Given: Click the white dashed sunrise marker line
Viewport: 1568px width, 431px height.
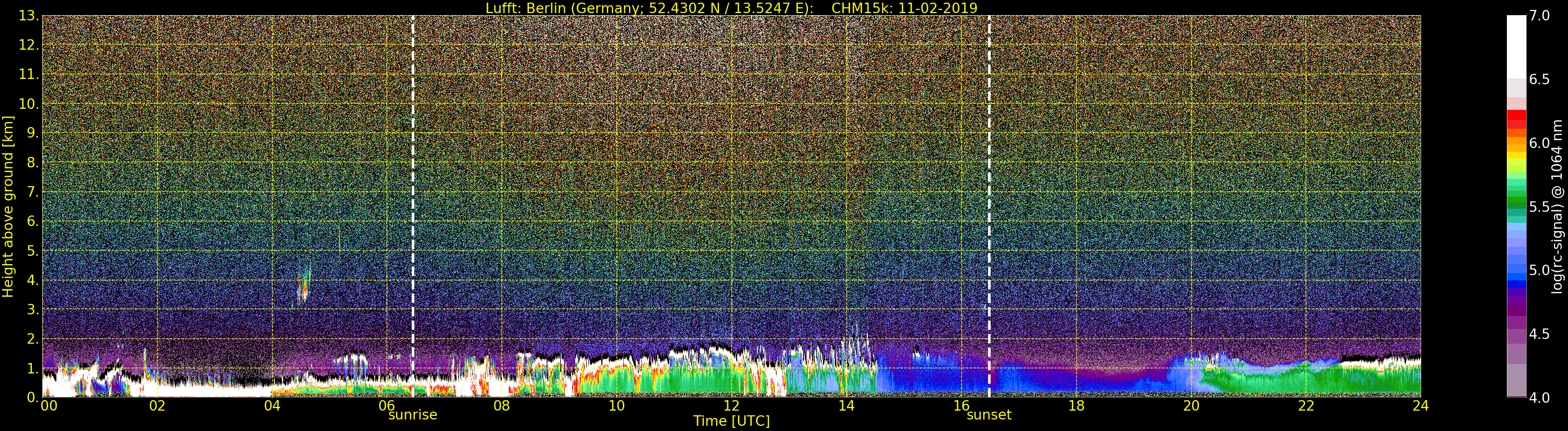Looking at the screenshot, I should coord(413,205).
